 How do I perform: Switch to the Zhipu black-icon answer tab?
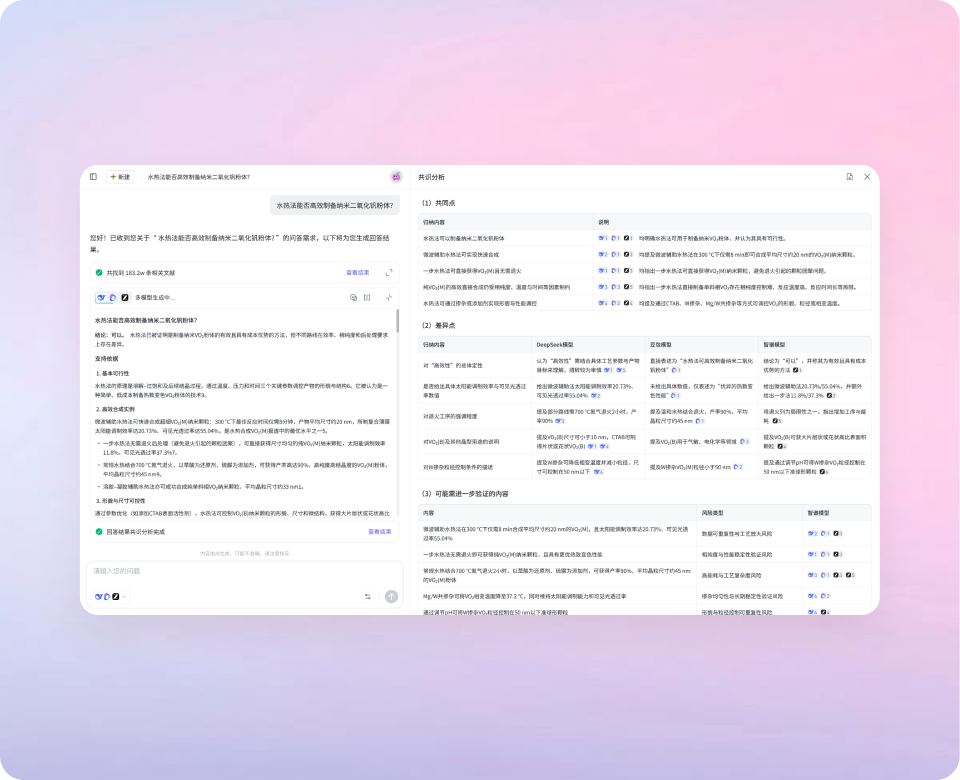(125, 298)
